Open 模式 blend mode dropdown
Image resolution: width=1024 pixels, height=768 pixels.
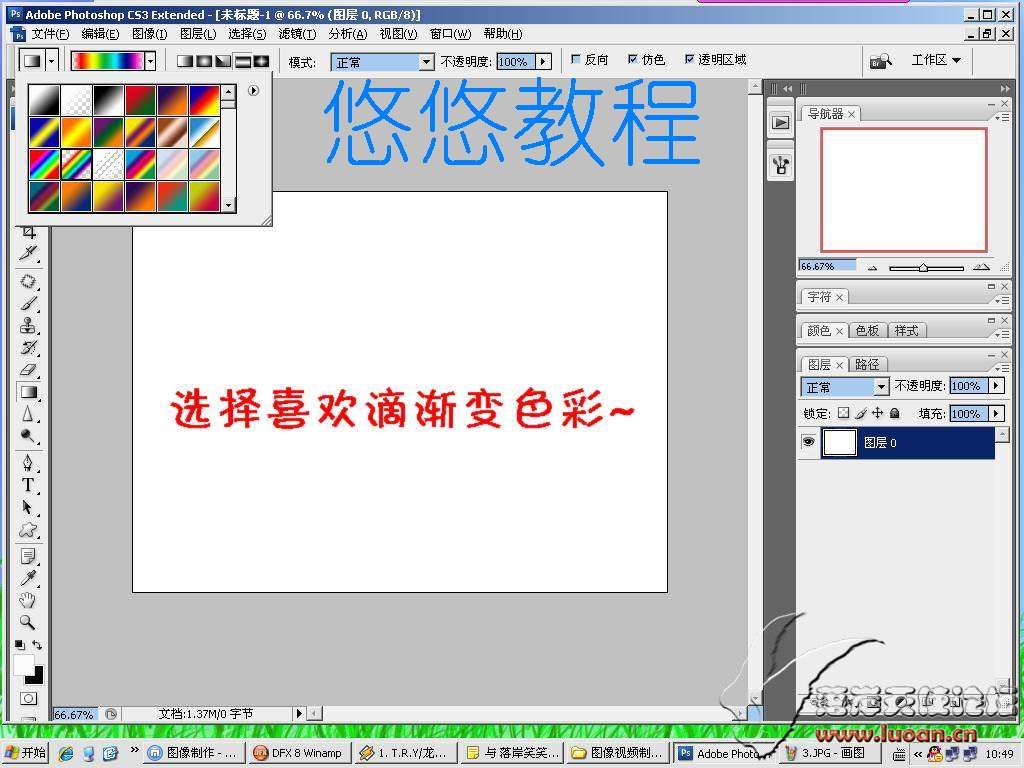pyautogui.click(x=426, y=62)
